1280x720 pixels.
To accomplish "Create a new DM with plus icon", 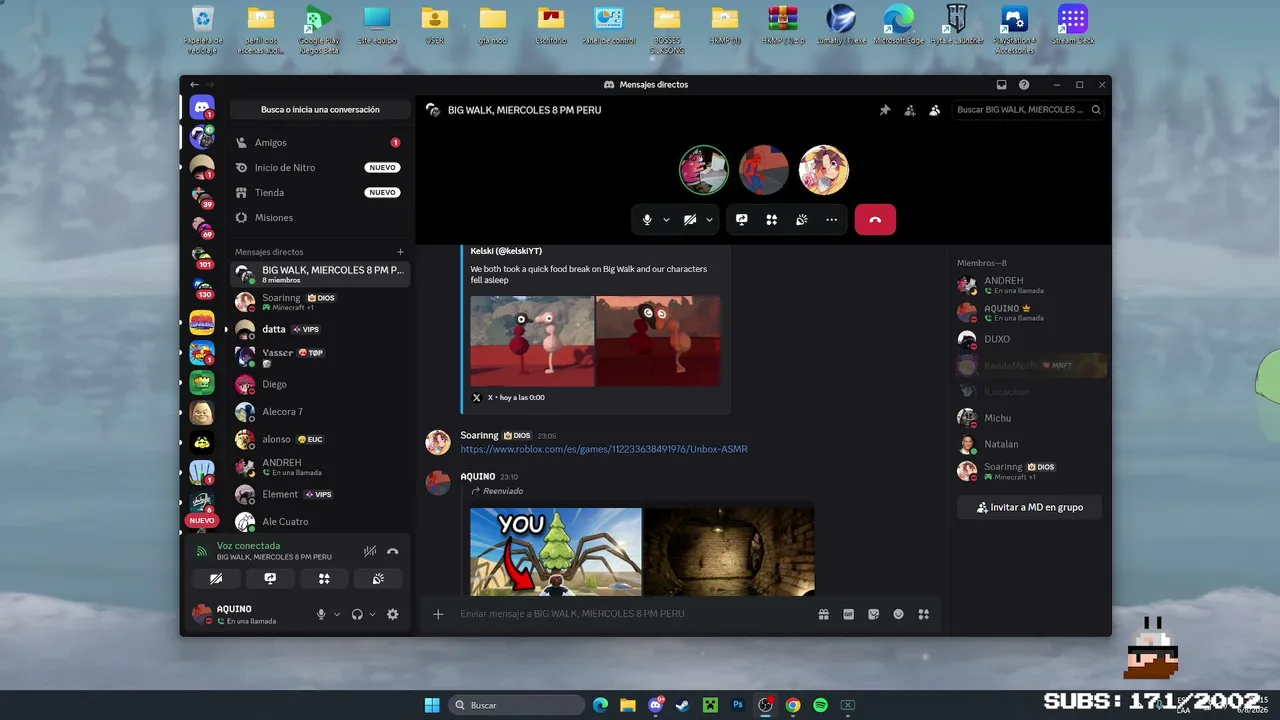I will (x=400, y=252).
